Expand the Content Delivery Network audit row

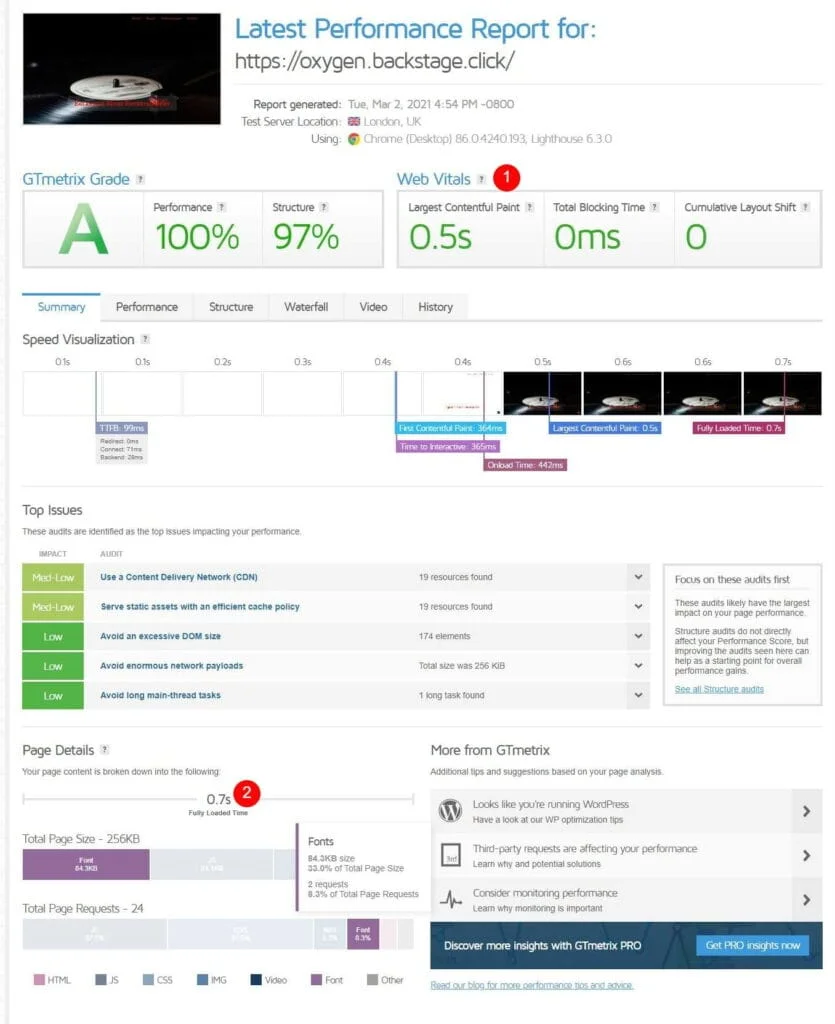click(636, 577)
